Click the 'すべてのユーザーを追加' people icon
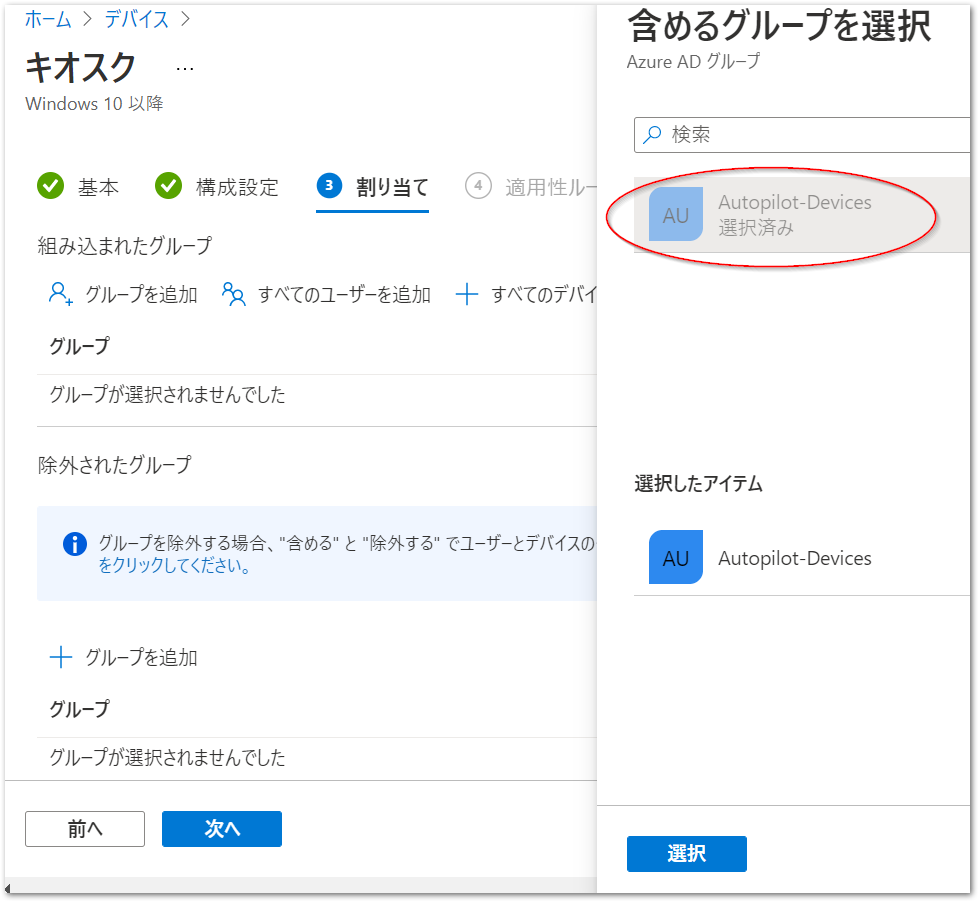The width and height of the screenshot is (979, 902). pos(233,293)
